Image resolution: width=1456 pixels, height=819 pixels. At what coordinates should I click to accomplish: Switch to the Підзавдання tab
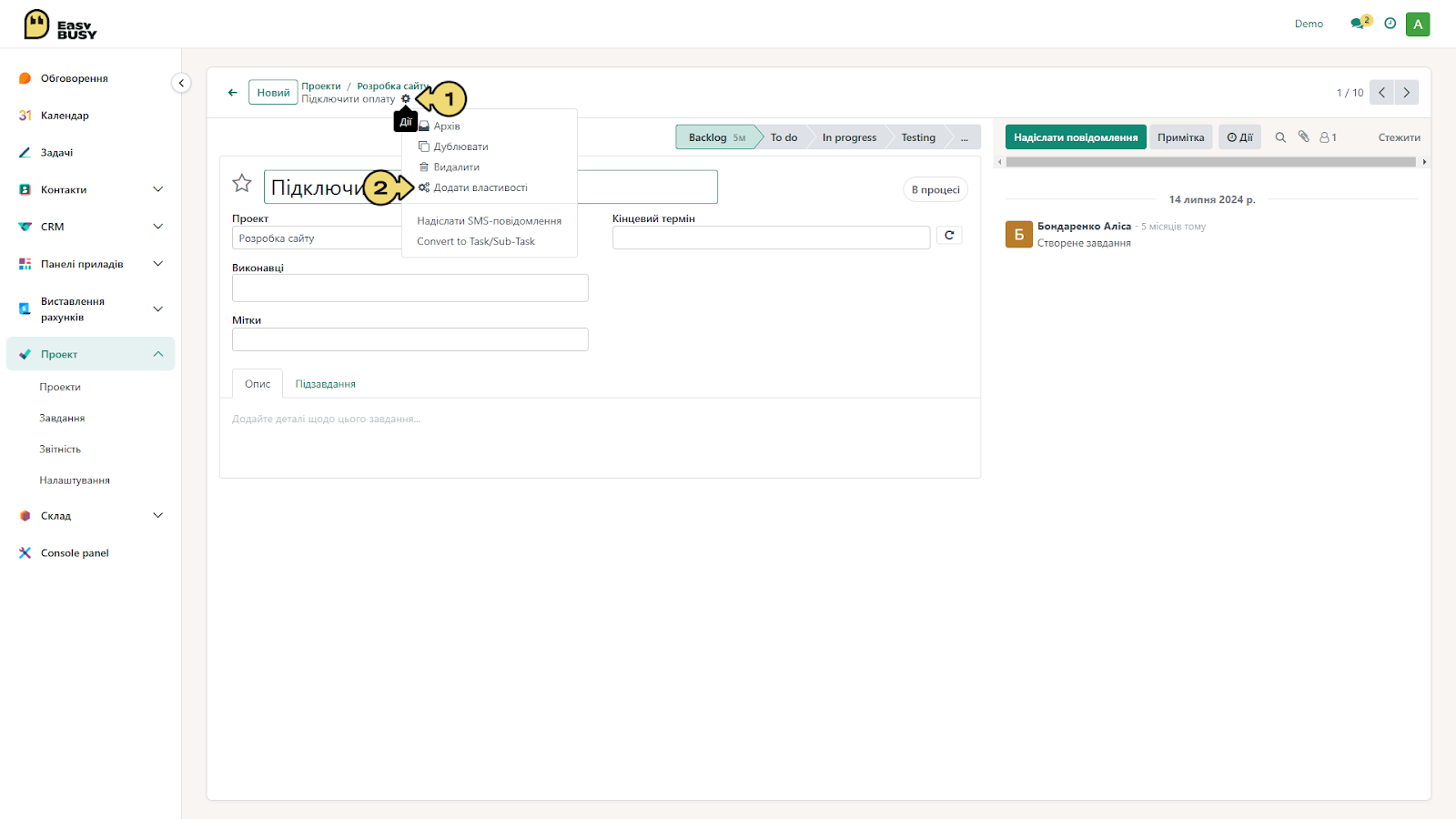pyautogui.click(x=326, y=384)
